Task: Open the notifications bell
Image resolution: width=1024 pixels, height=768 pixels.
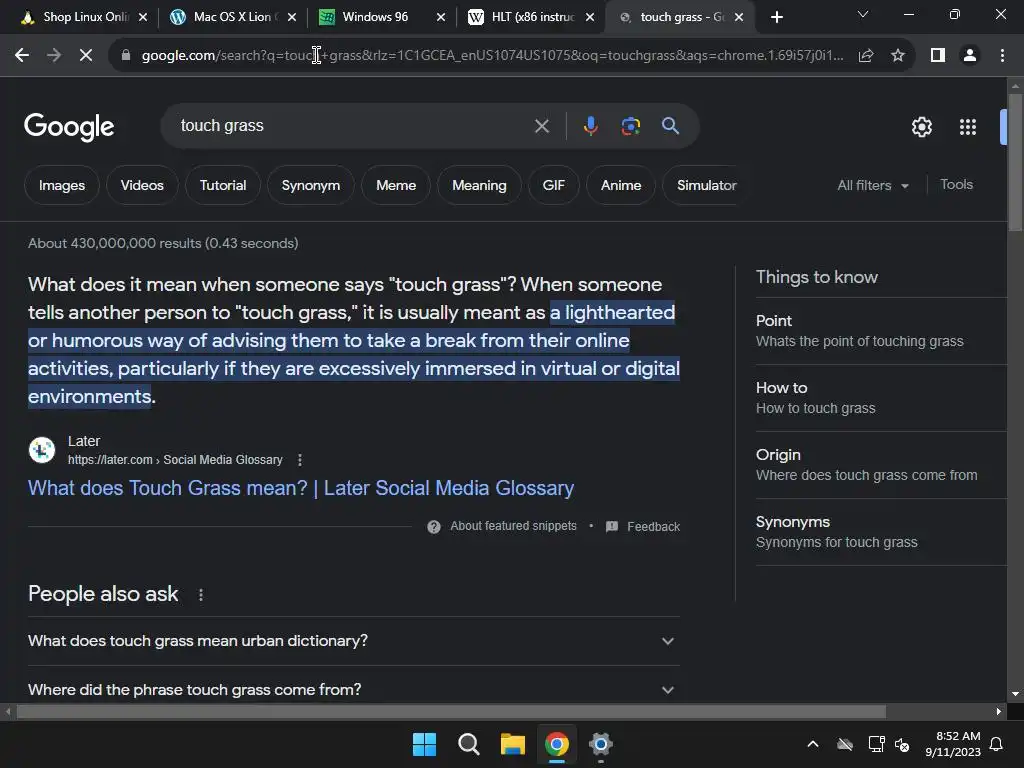Action: (997, 744)
